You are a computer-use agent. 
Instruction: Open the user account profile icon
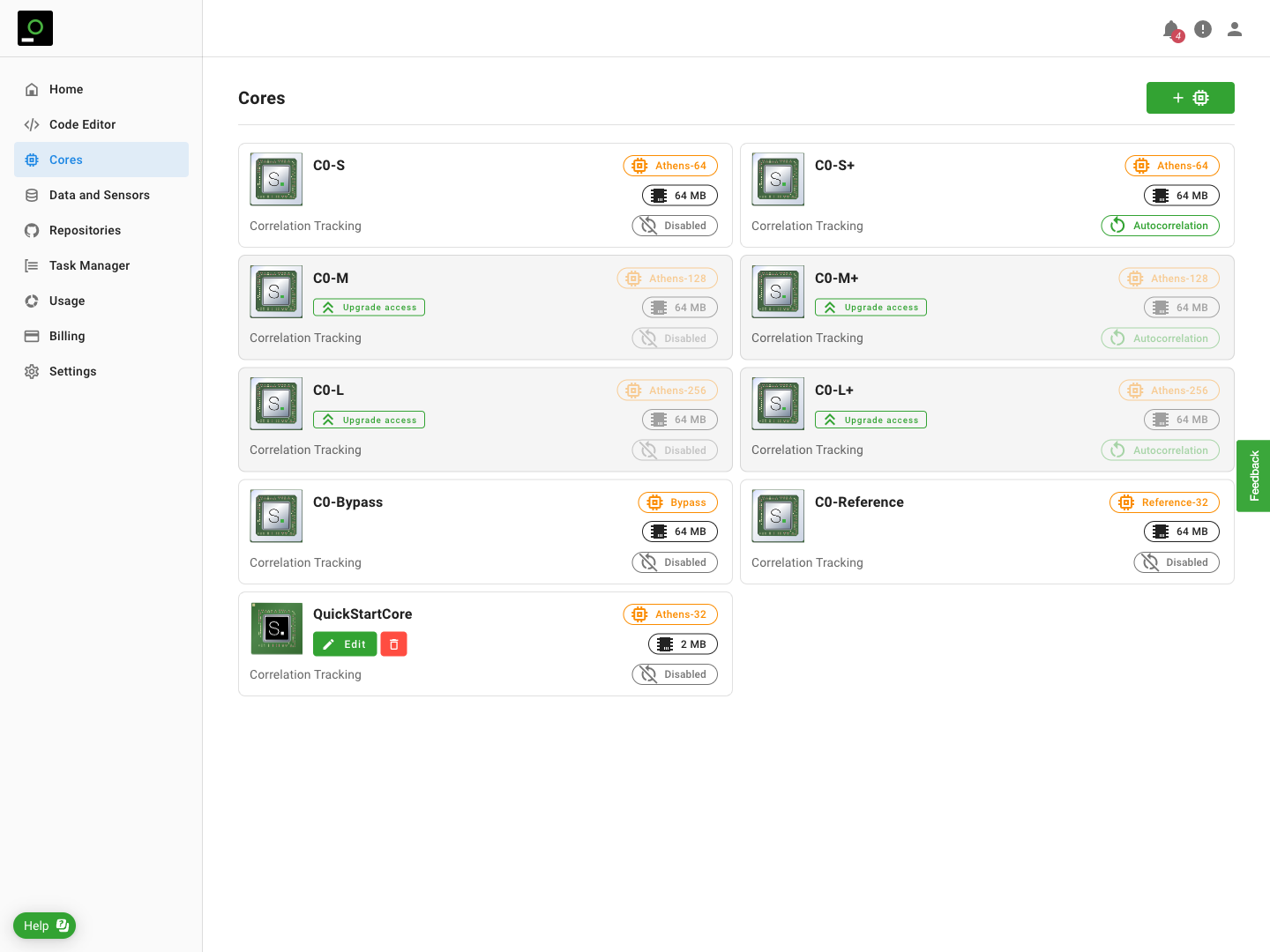point(1235,29)
